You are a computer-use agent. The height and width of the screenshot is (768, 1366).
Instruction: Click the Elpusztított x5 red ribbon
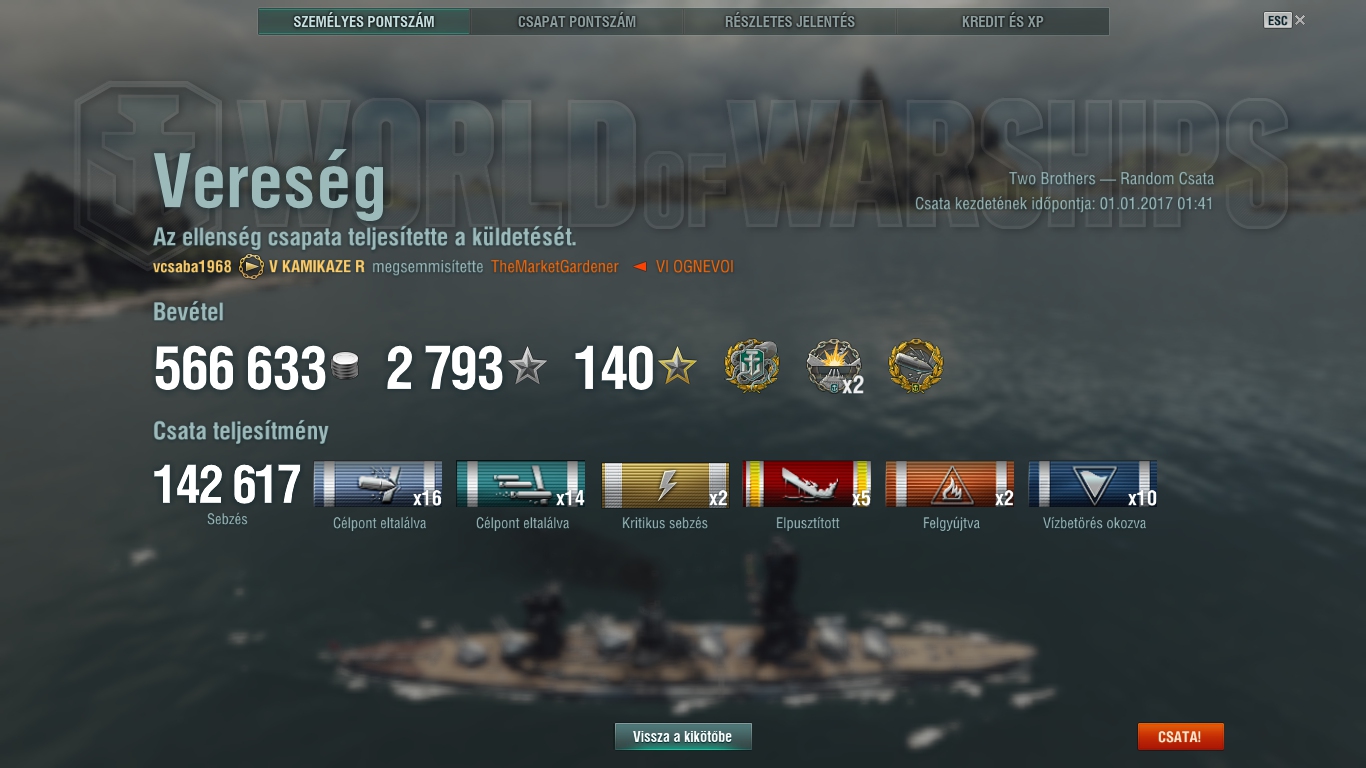coord(808,484)
